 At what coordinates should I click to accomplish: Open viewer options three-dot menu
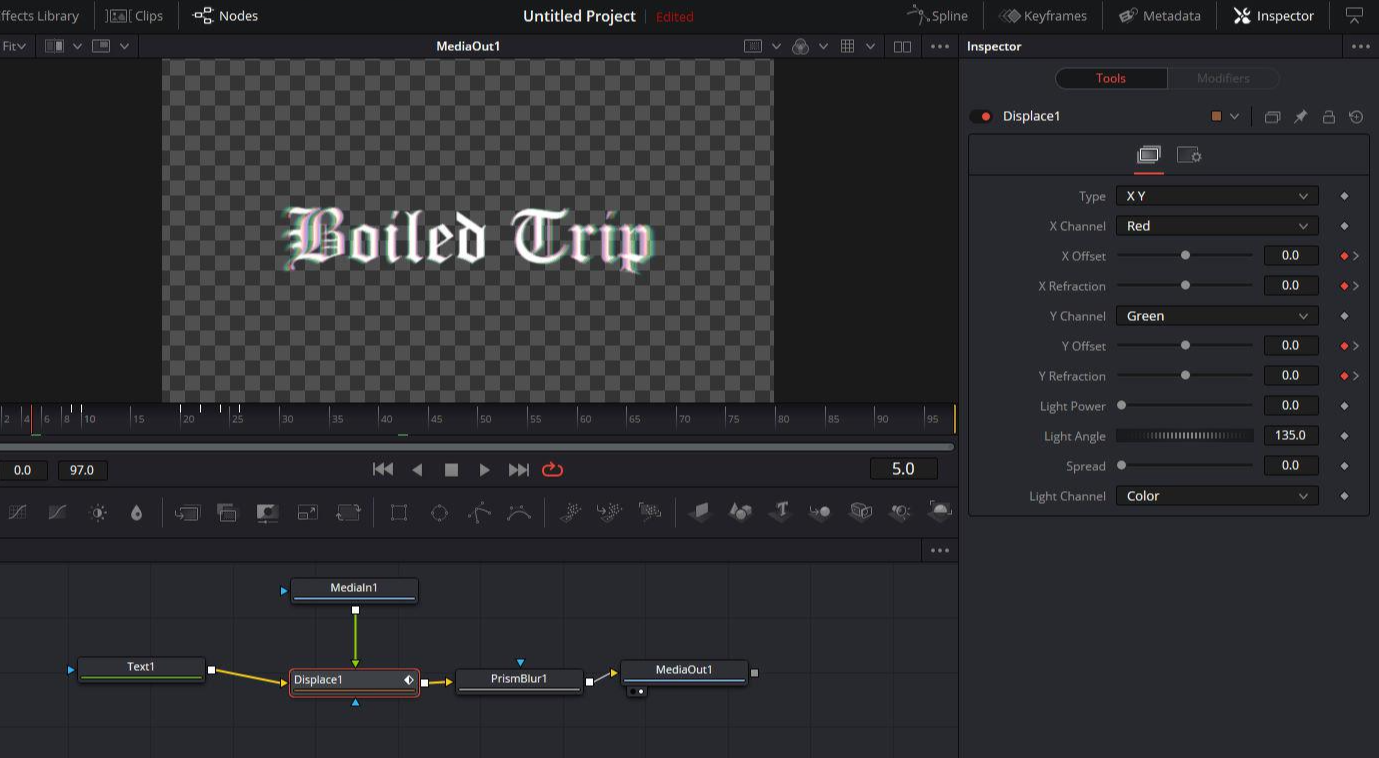pos(940,47)
